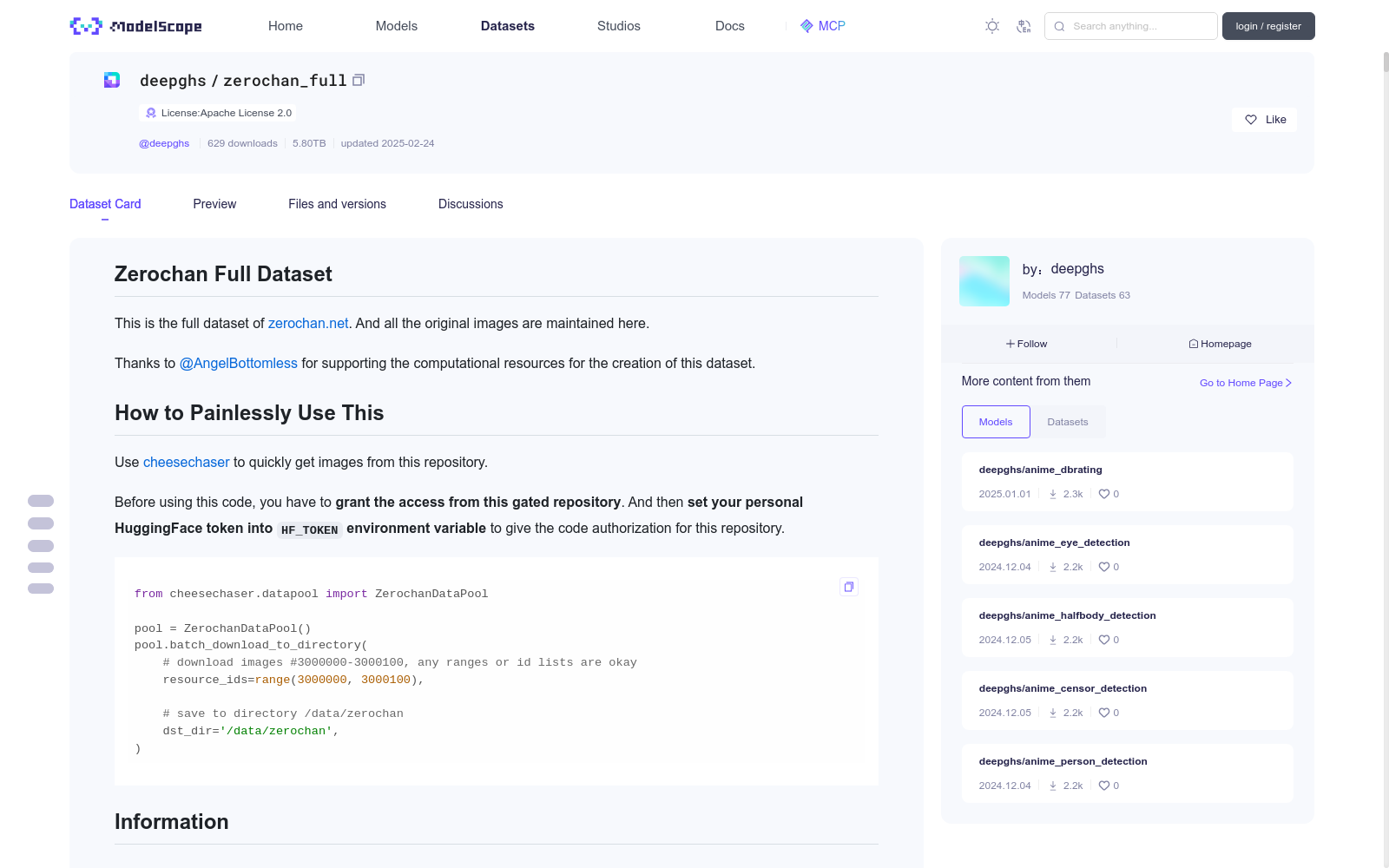Open the Docs menu item

tap(730, 26)
